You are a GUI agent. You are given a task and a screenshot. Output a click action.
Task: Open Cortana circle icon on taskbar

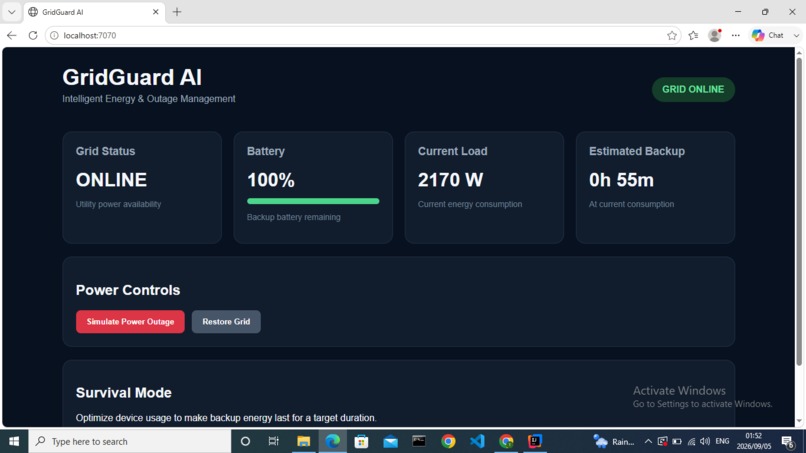[245, 441]
